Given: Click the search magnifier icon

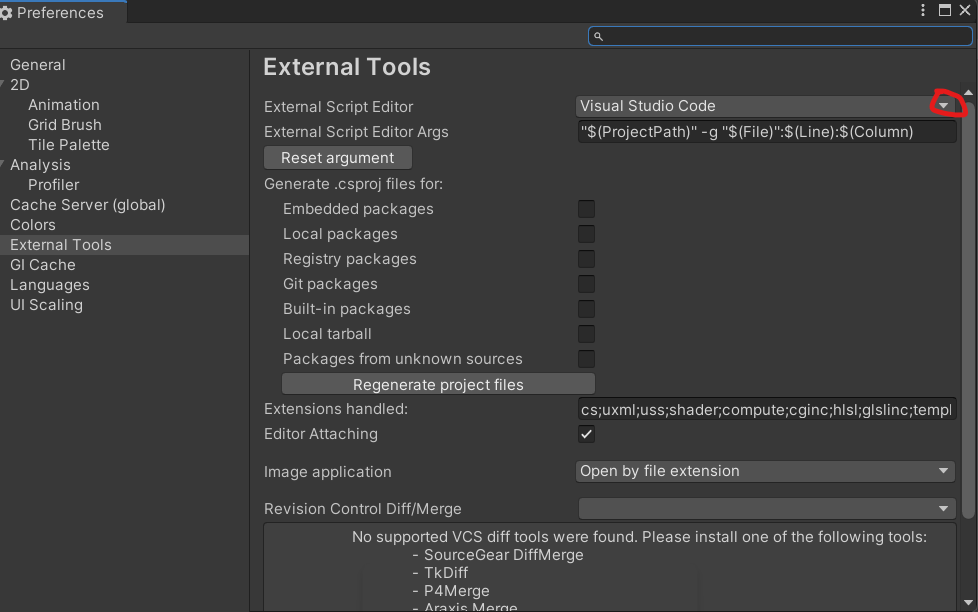Looking at the screenshot, I should pyautogui.click(x=598, y=36).
